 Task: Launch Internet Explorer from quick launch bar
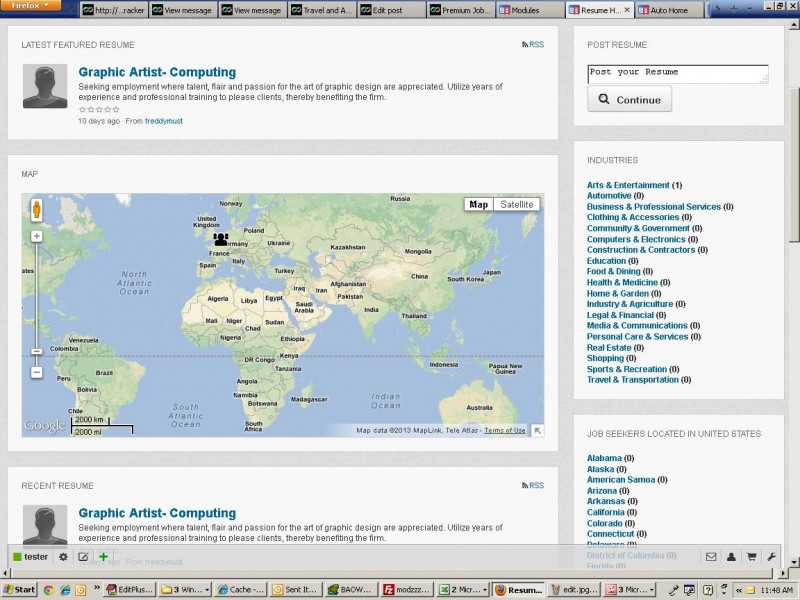65,590
